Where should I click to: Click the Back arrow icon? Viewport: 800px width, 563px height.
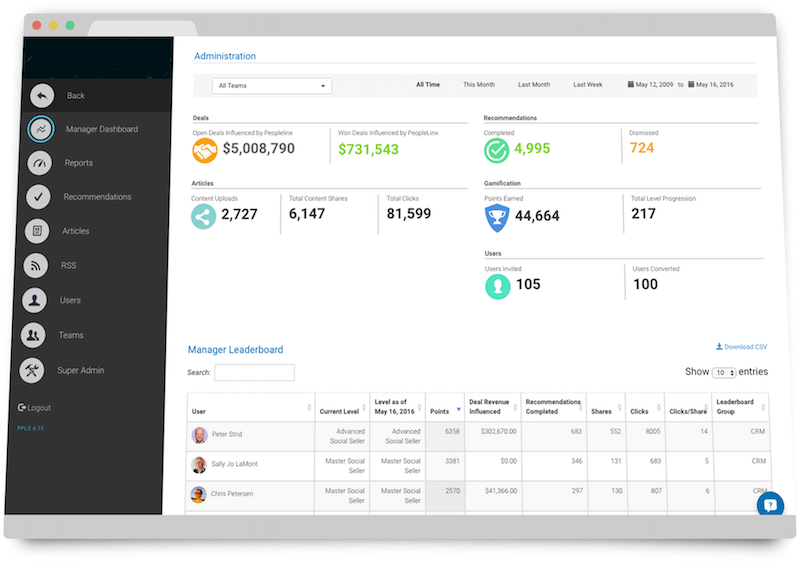(x=42, y=95)
